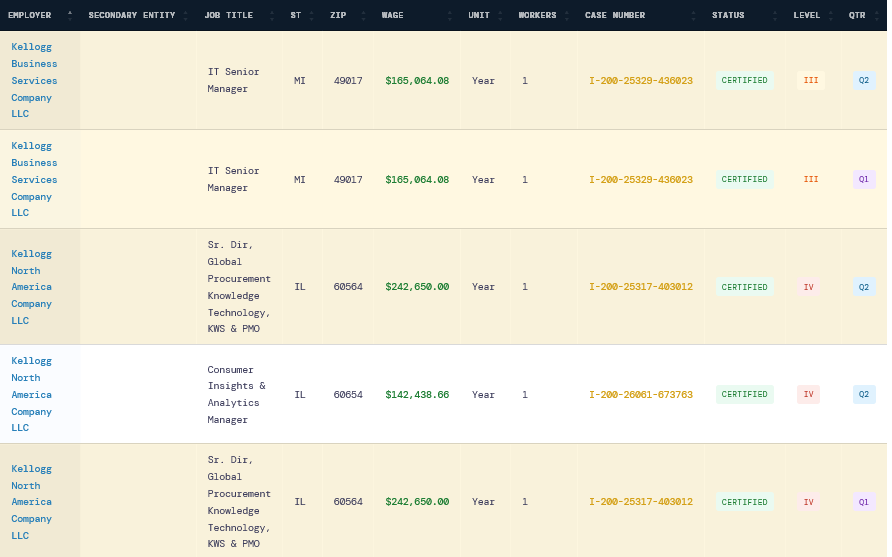Select Year unit in the Consumer Insights row
892x557 pixels.
[x=483, y=395]
